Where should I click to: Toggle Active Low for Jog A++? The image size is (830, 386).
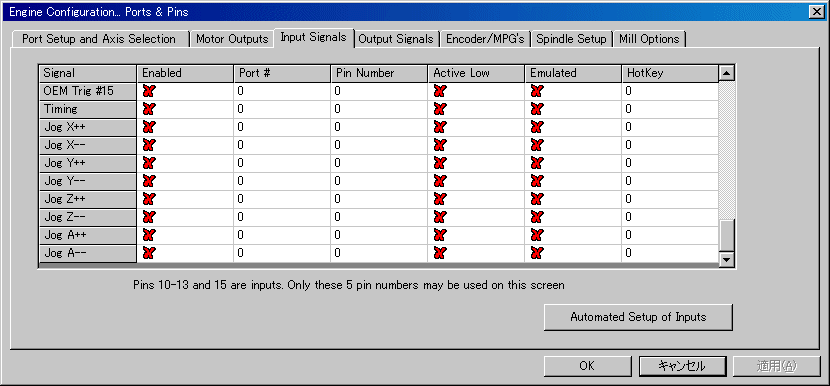pos(440,235)
